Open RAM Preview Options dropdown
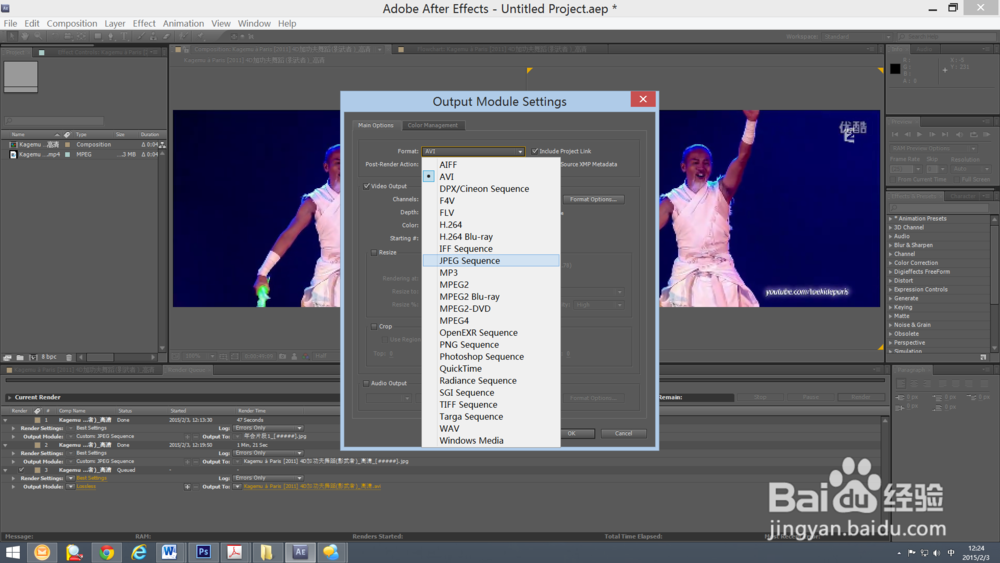 934,149
